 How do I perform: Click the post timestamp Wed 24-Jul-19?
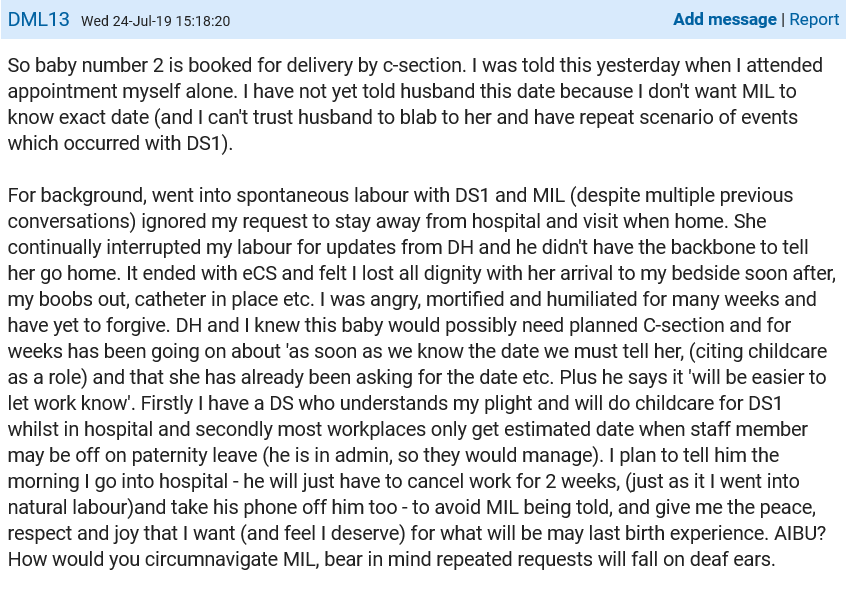click(155, 21)
